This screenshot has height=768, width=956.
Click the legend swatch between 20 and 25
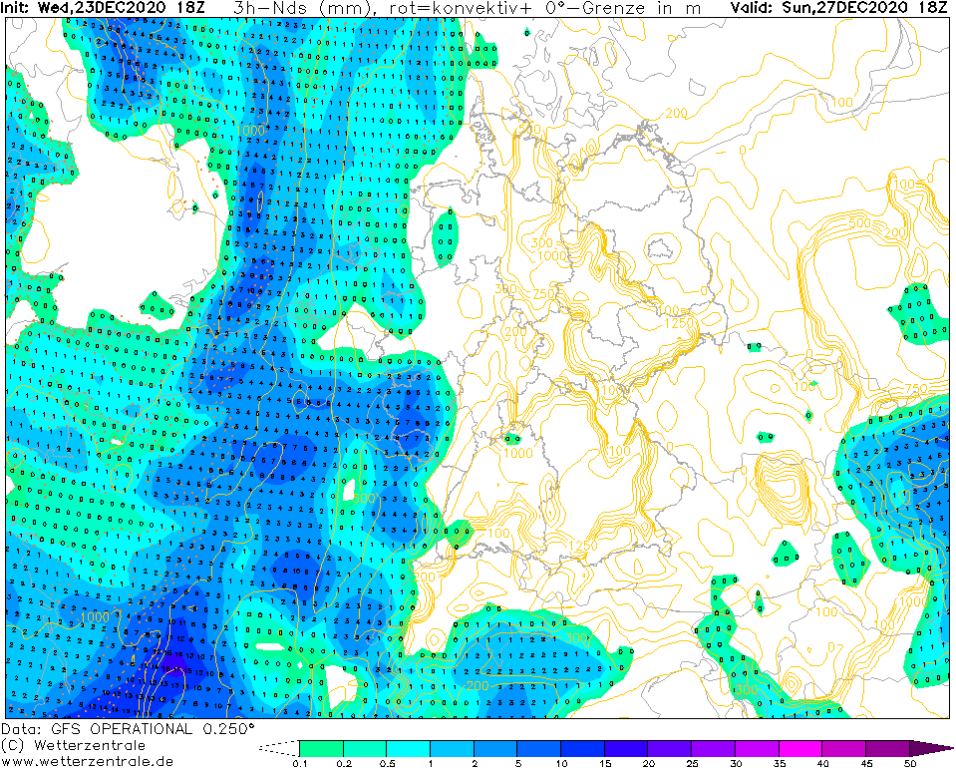pyautogui.click(x=669, y=747)
